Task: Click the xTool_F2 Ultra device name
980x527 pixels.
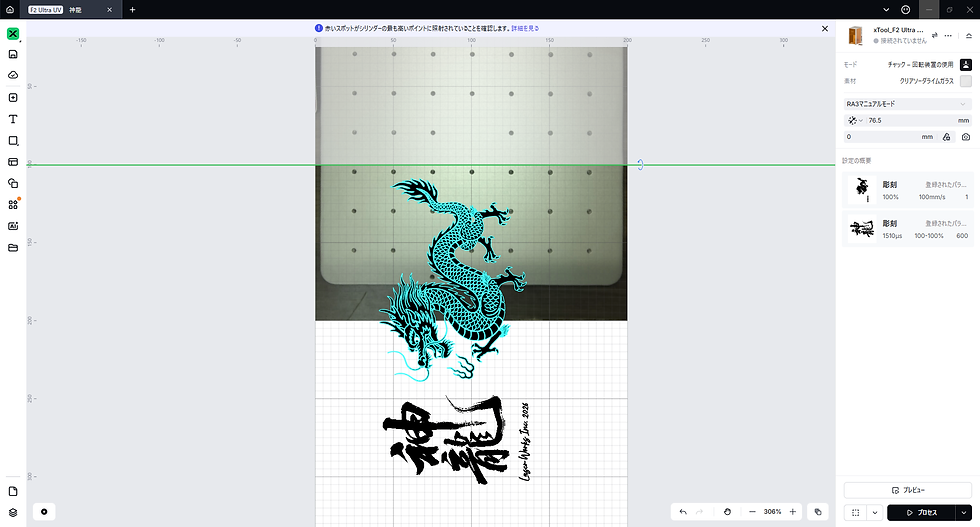Action: [x=898, y=30]
